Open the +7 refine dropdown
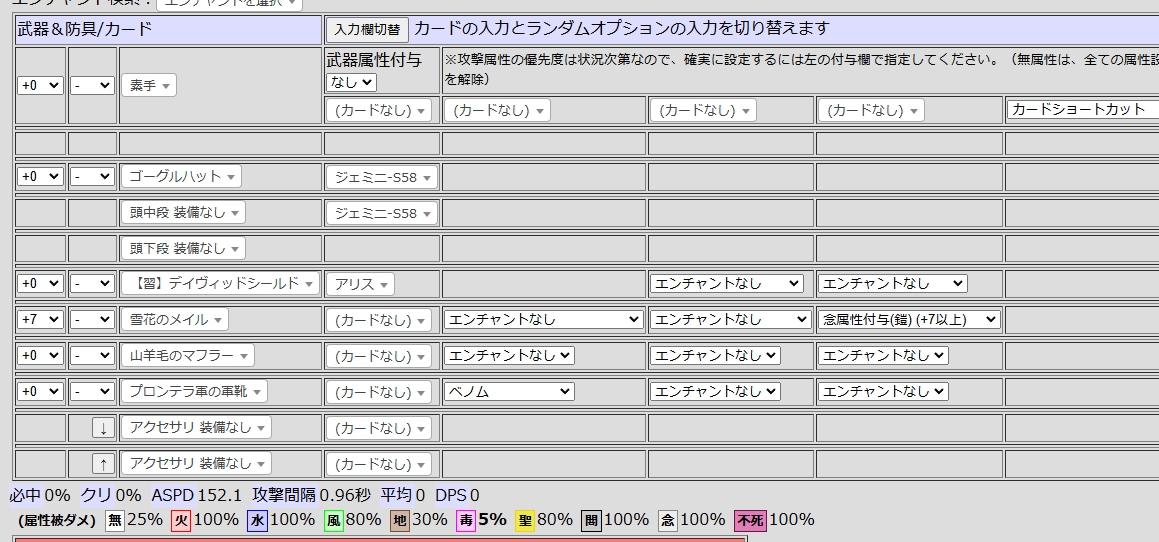This screenshot has width=1159, height=542. tap(41, 319)
